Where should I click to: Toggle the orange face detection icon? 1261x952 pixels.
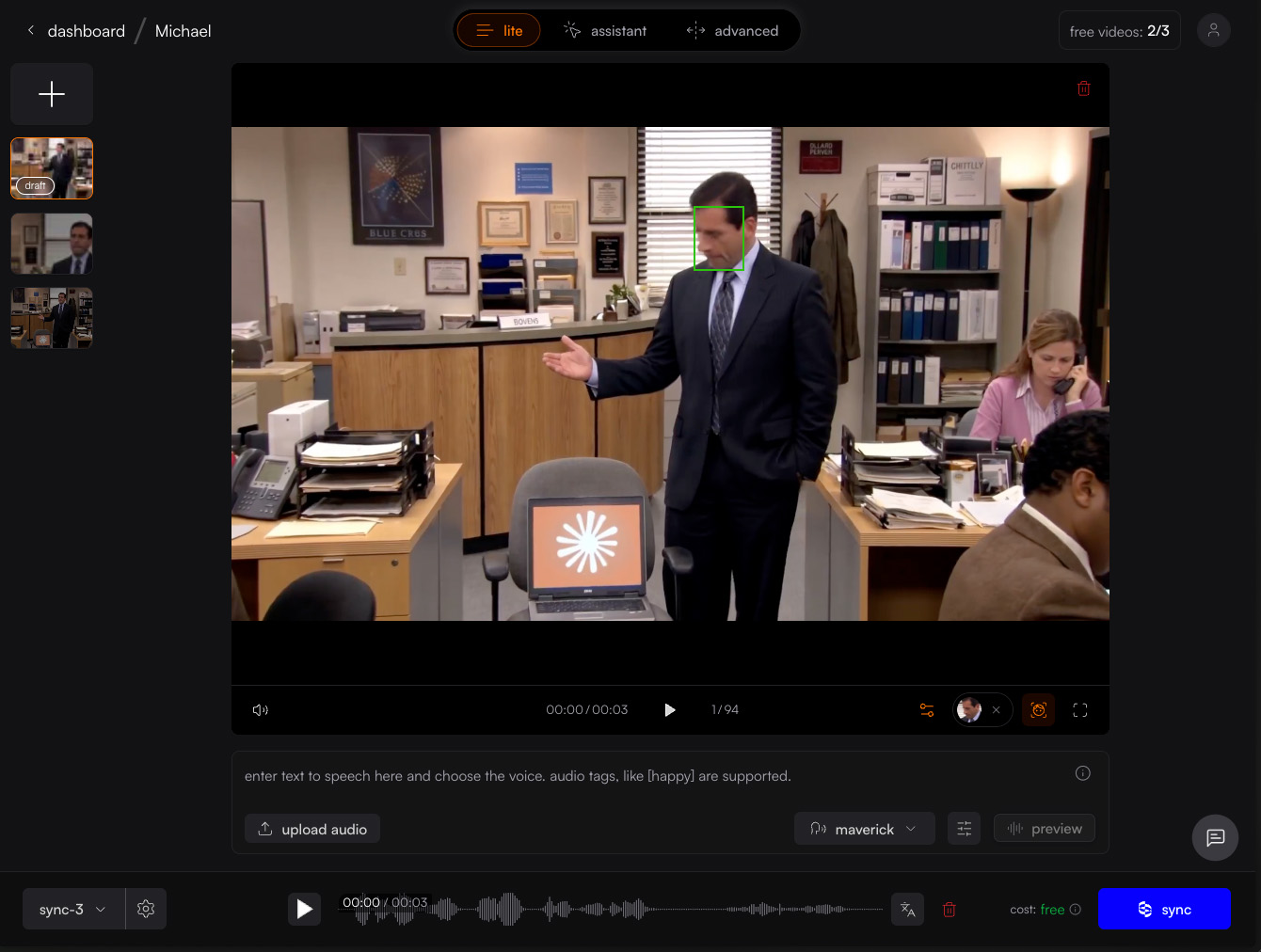(1039, 710)
